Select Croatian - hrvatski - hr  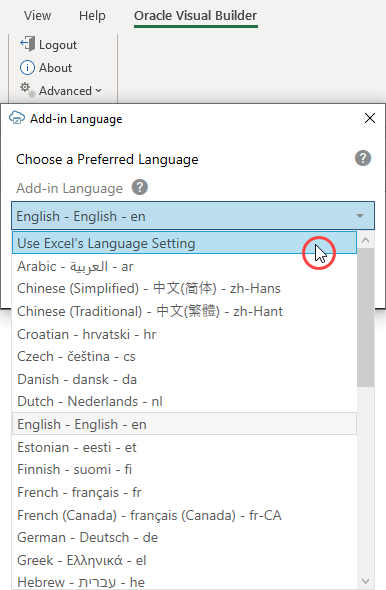tap(184, 334)
